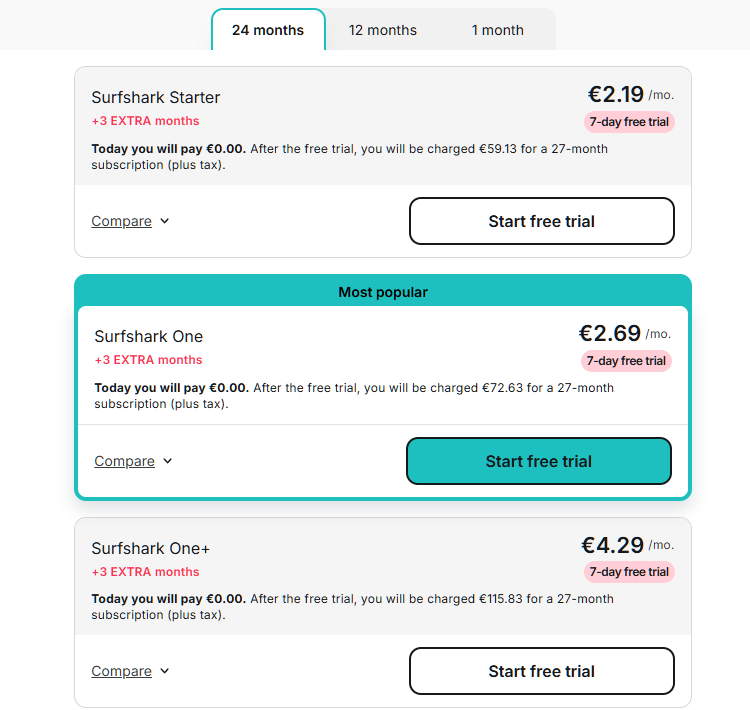Start free trial for Surfshark One+

[x=541, y=671]
